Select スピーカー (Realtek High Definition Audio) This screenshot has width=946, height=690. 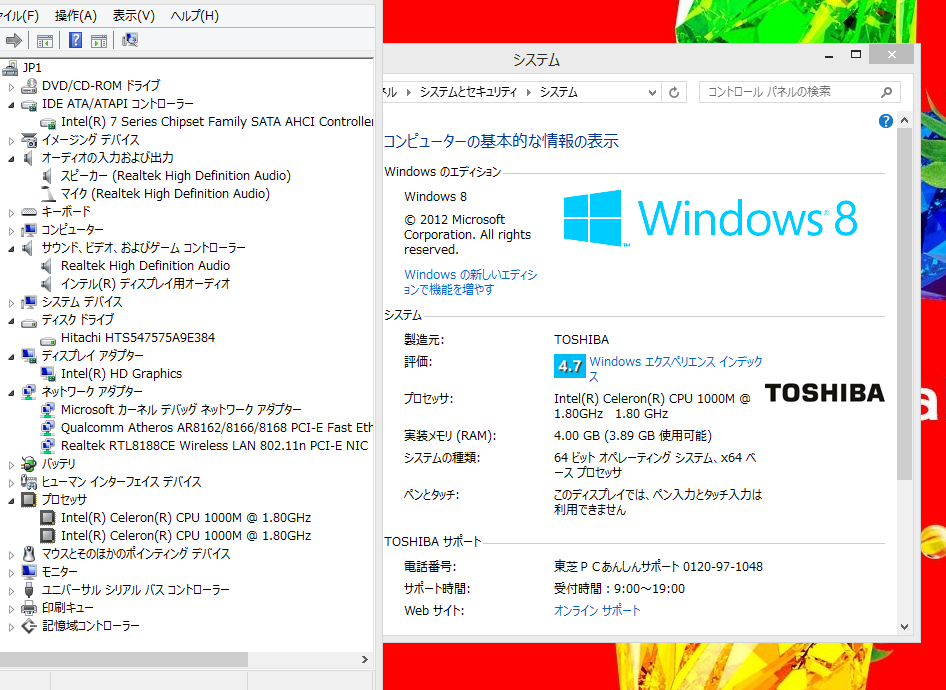(x=176, y=176)
